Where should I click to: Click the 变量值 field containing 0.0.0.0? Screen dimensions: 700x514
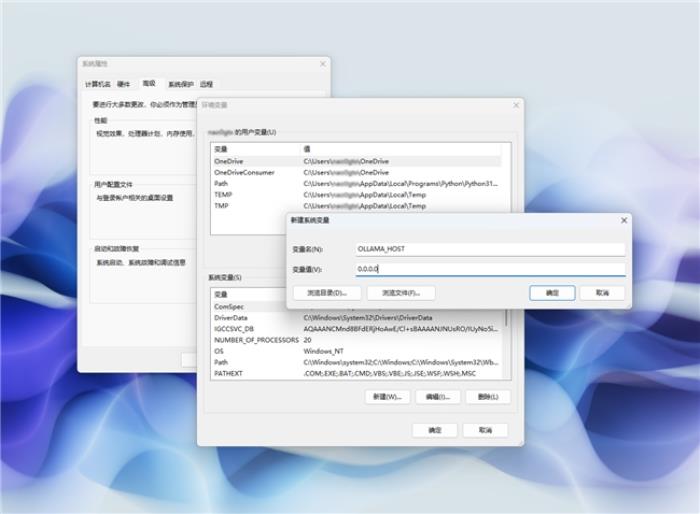pos(490,269)
